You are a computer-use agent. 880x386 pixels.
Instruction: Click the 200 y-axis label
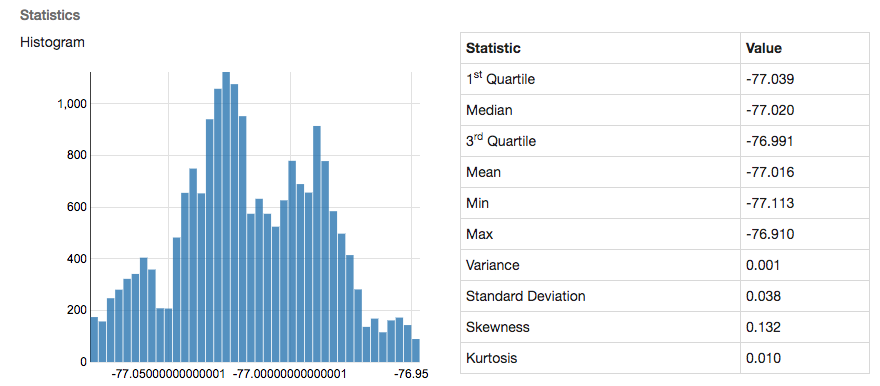click(x=77, y=310)
